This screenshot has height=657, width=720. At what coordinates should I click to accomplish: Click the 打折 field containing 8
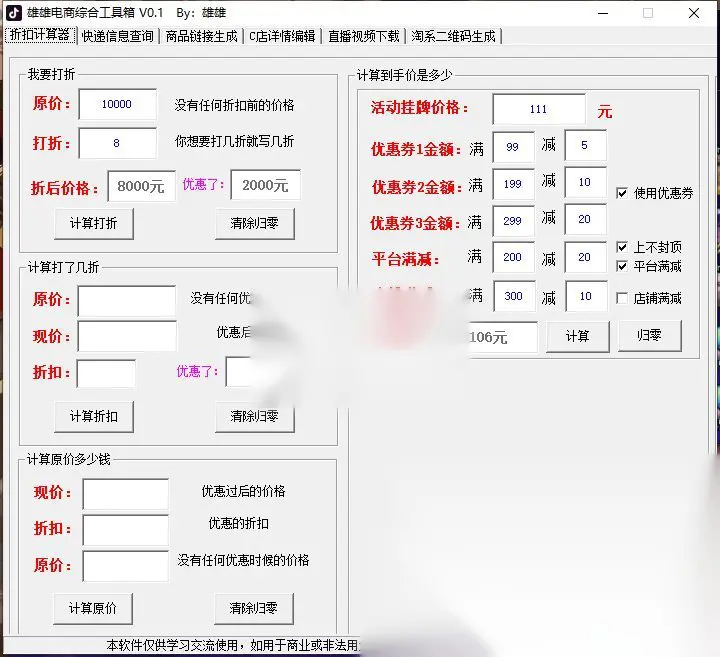(x=117, y=143)
